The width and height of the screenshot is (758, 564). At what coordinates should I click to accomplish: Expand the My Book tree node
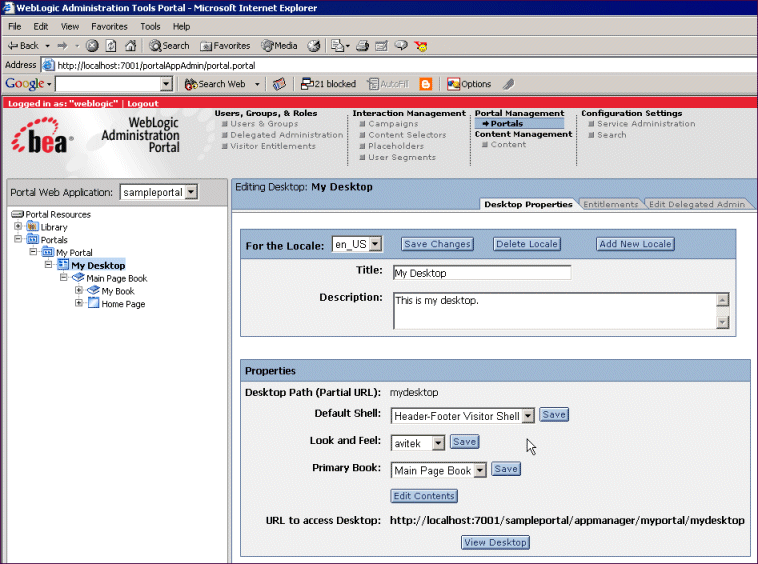pos(79,290)
